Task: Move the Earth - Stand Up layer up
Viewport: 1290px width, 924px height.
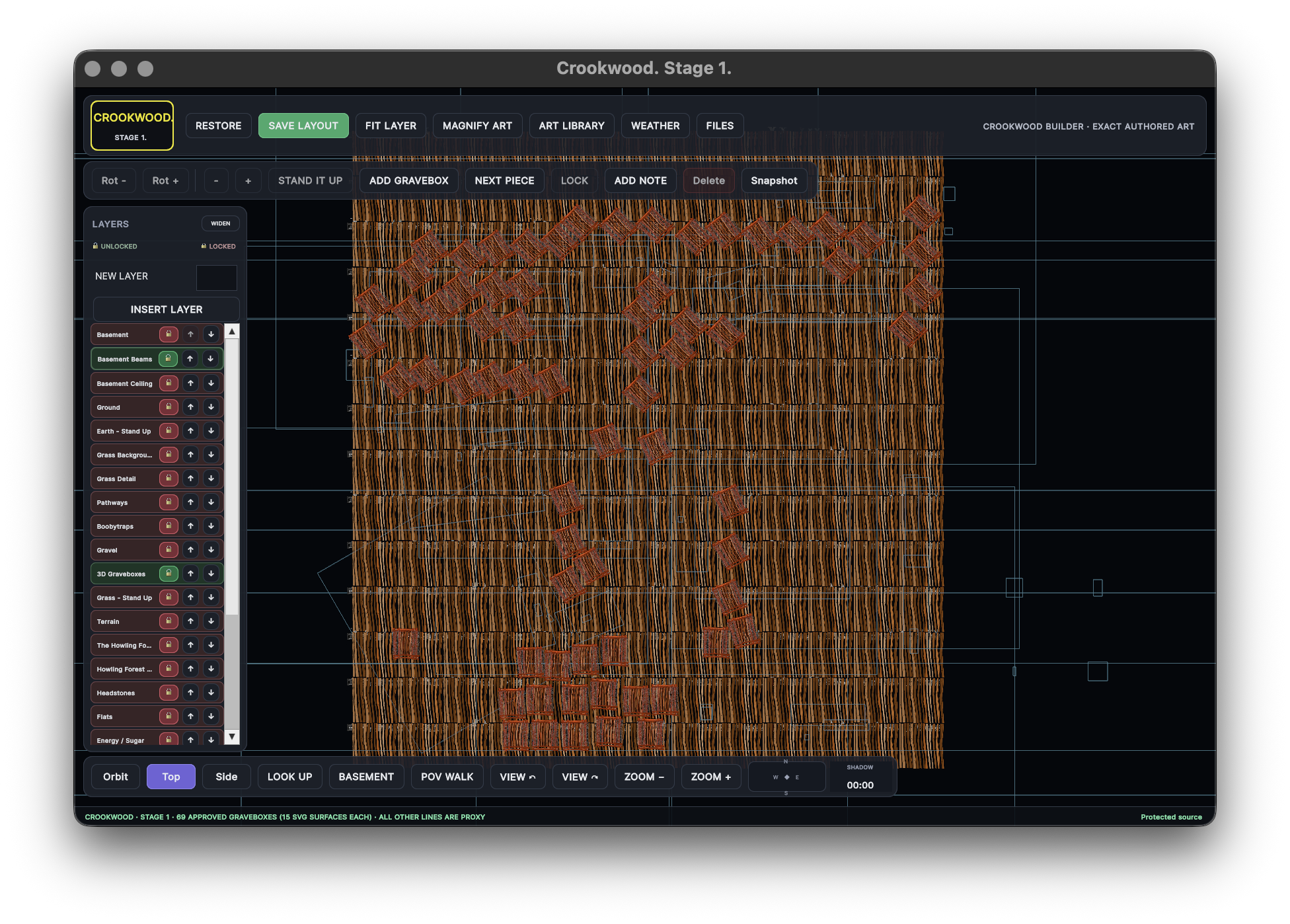Action: point(190,431)
